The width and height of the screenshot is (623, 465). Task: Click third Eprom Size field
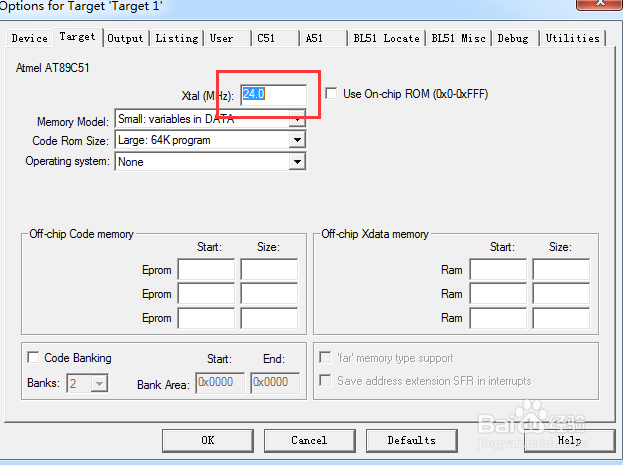coord(269,318)
